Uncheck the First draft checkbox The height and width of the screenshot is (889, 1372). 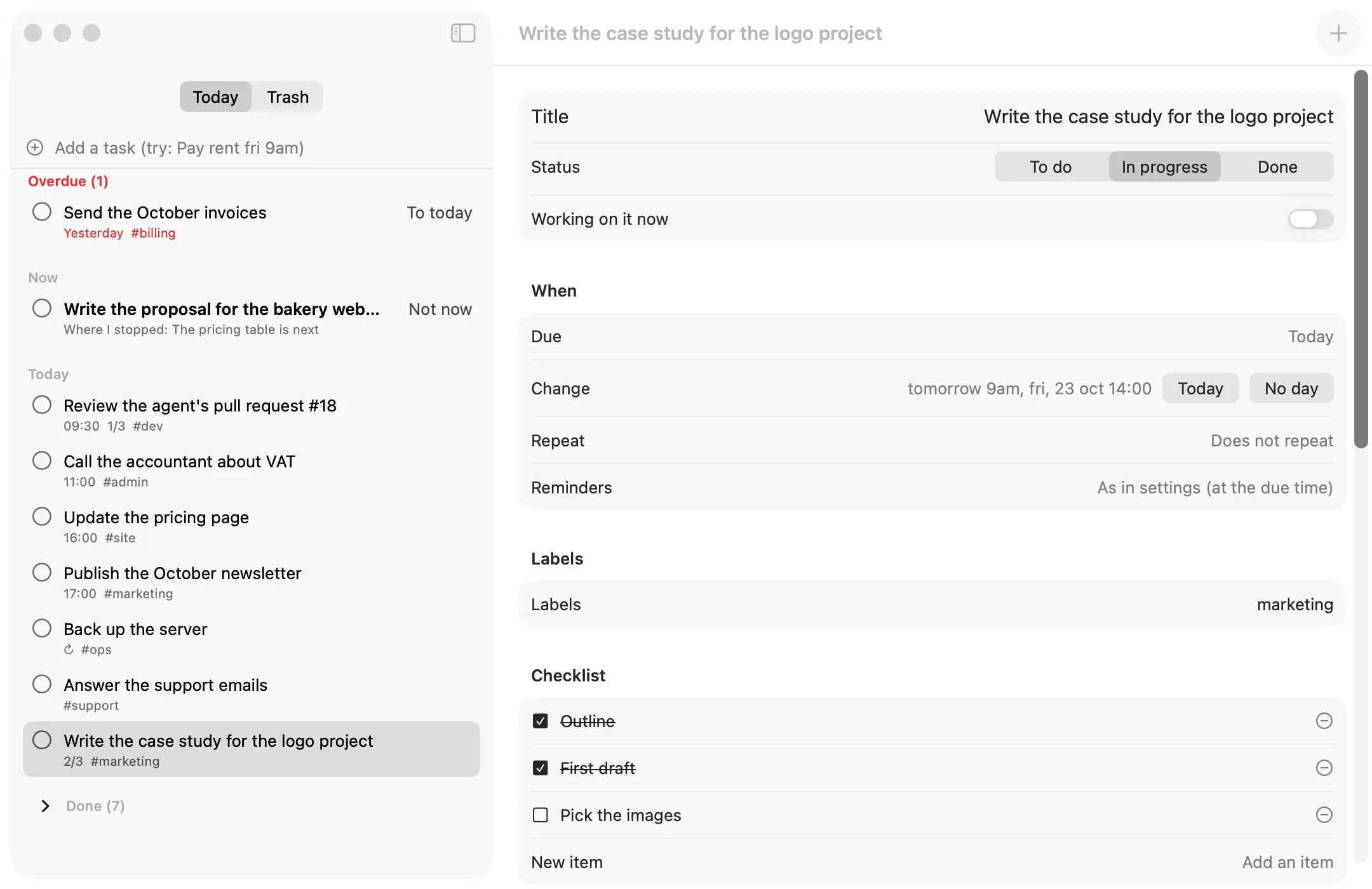click(x=540, y=768)
